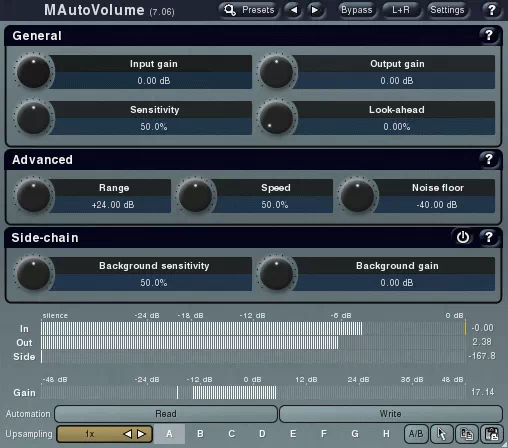Select preset slot G
Image resolution: width=508 pixels, height=448 pixels.
tap(355, 434)
